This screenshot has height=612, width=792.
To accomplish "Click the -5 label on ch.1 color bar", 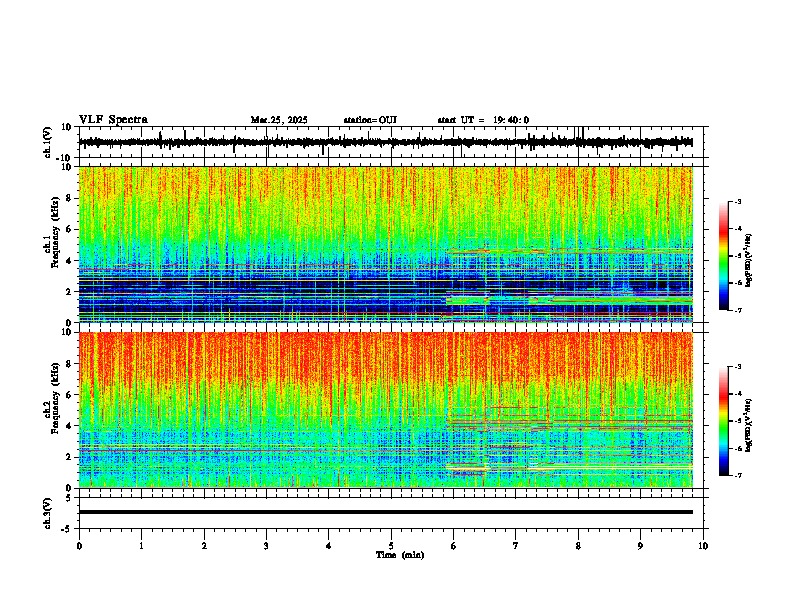I will (x=738, y=256).
